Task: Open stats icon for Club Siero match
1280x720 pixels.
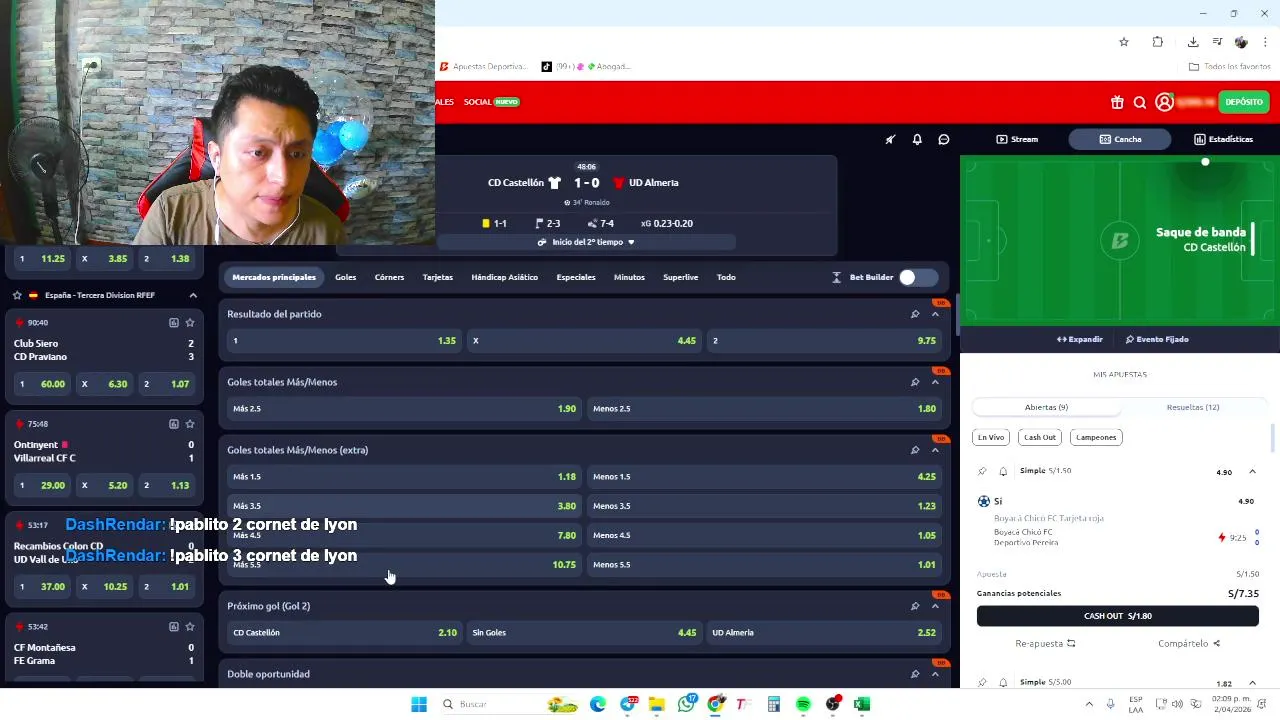Action: pyautogui.click(x=173, y=323)
